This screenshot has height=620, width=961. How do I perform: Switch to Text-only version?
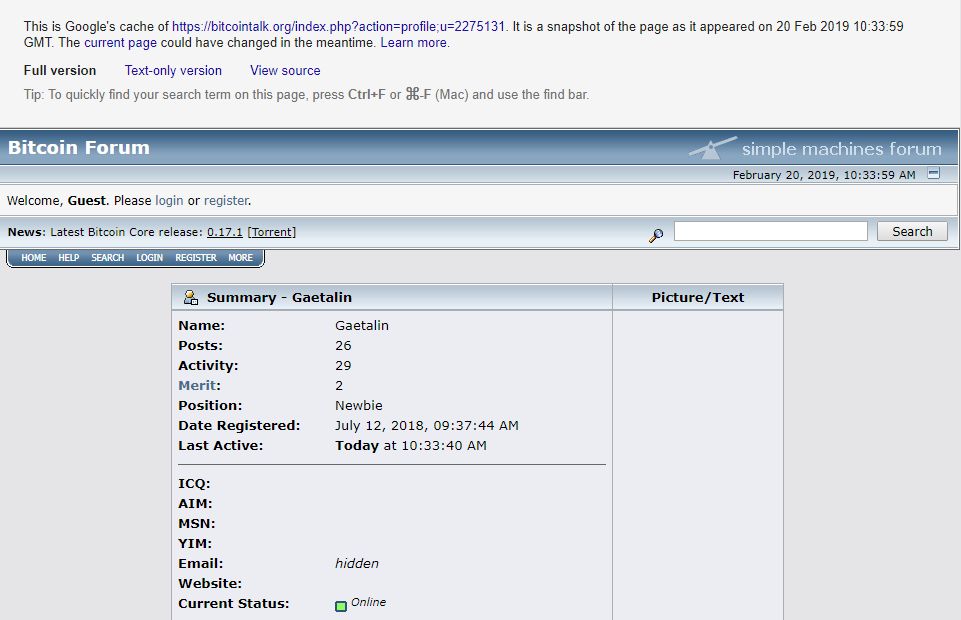pyautogui.click(x=173, y=70)
